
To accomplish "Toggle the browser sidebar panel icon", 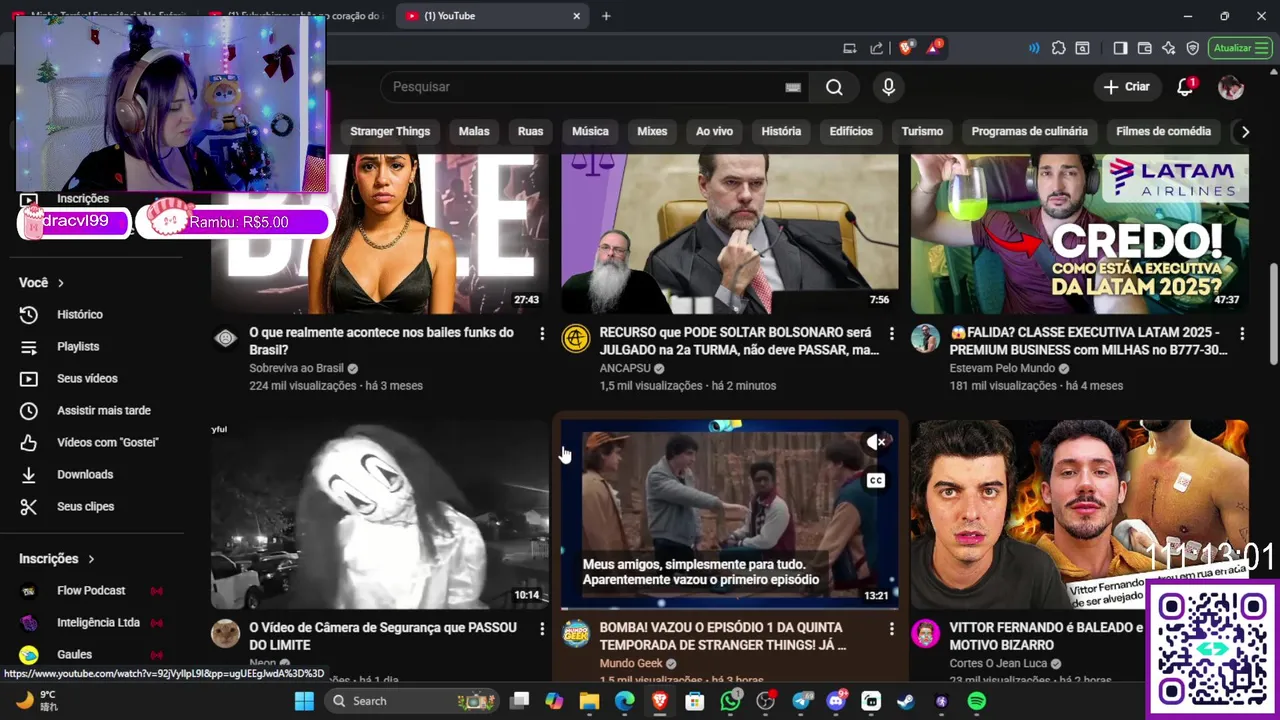I will pos(1120,48).
